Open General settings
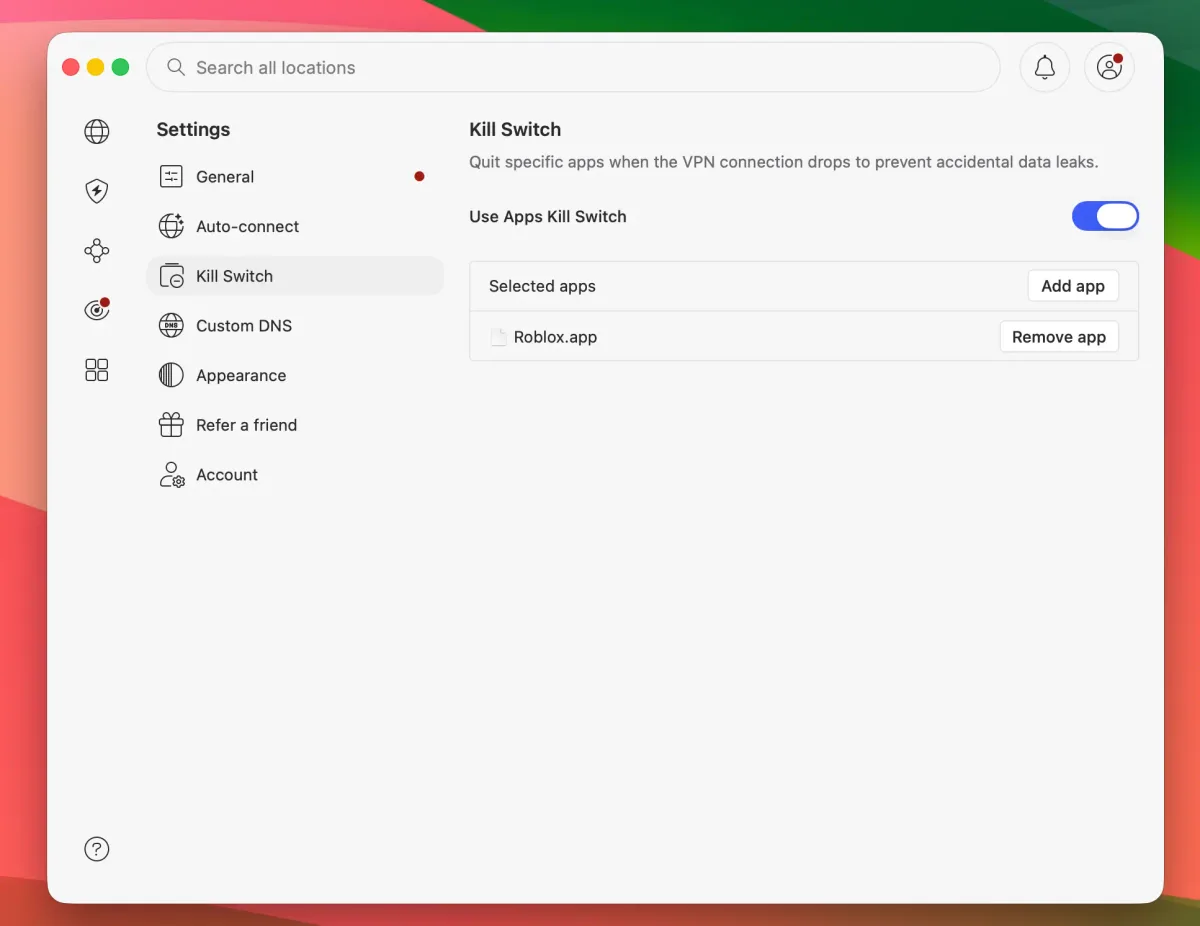 coord(295,176)
